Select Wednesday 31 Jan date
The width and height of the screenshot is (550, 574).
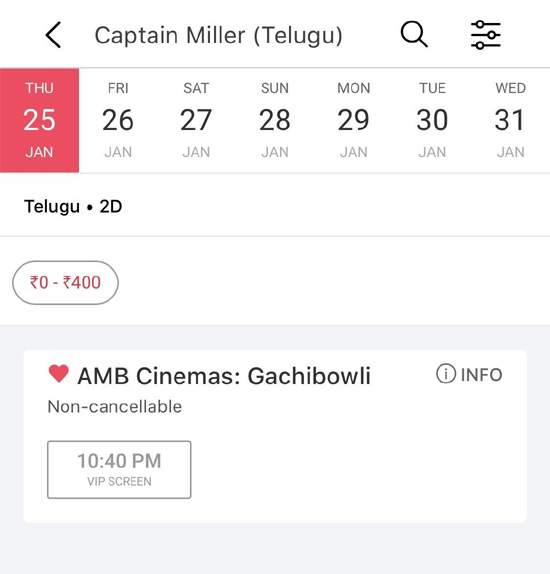click(510, 120)
